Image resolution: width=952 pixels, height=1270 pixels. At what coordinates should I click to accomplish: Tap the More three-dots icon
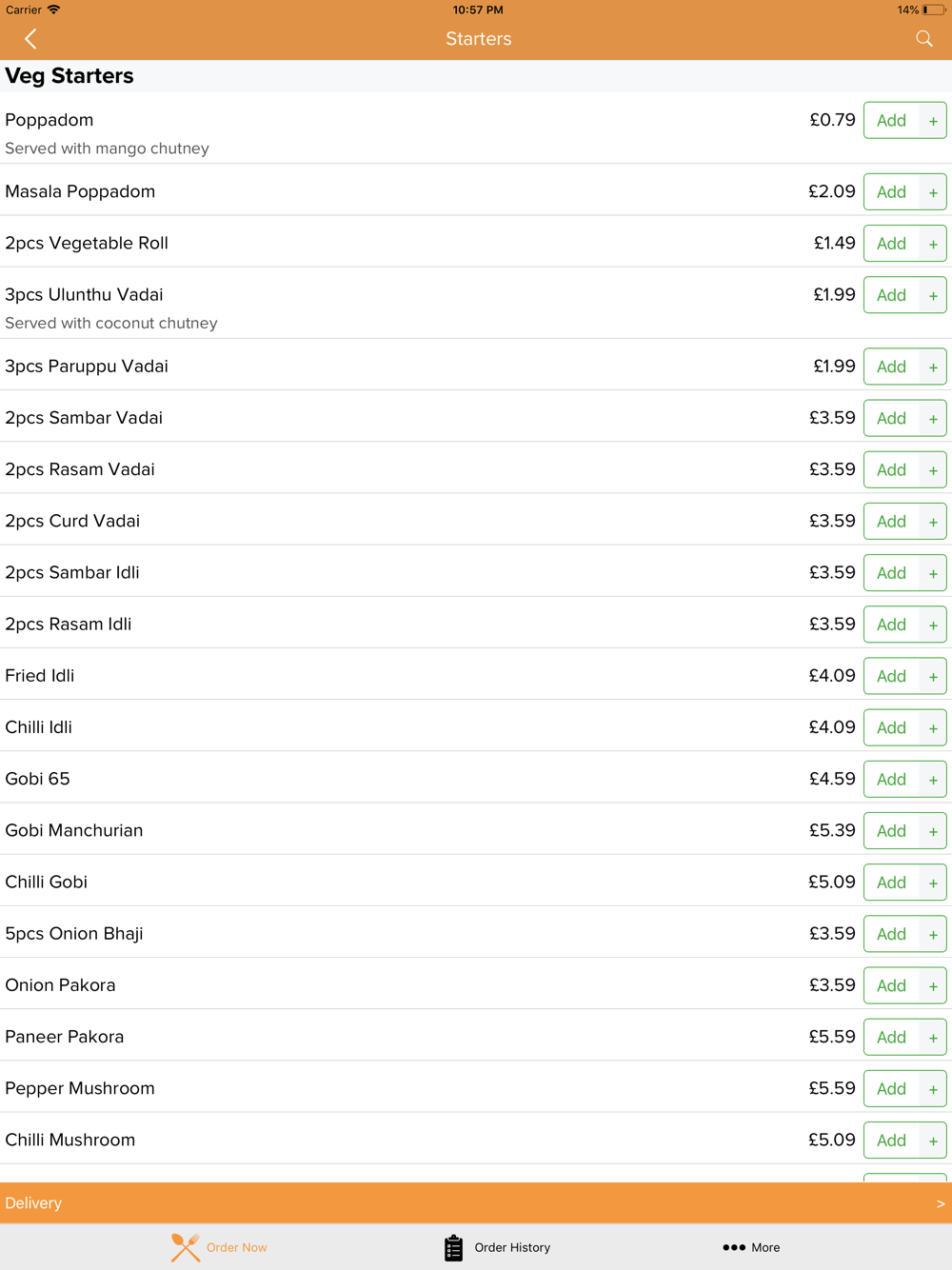point(734,1247)
